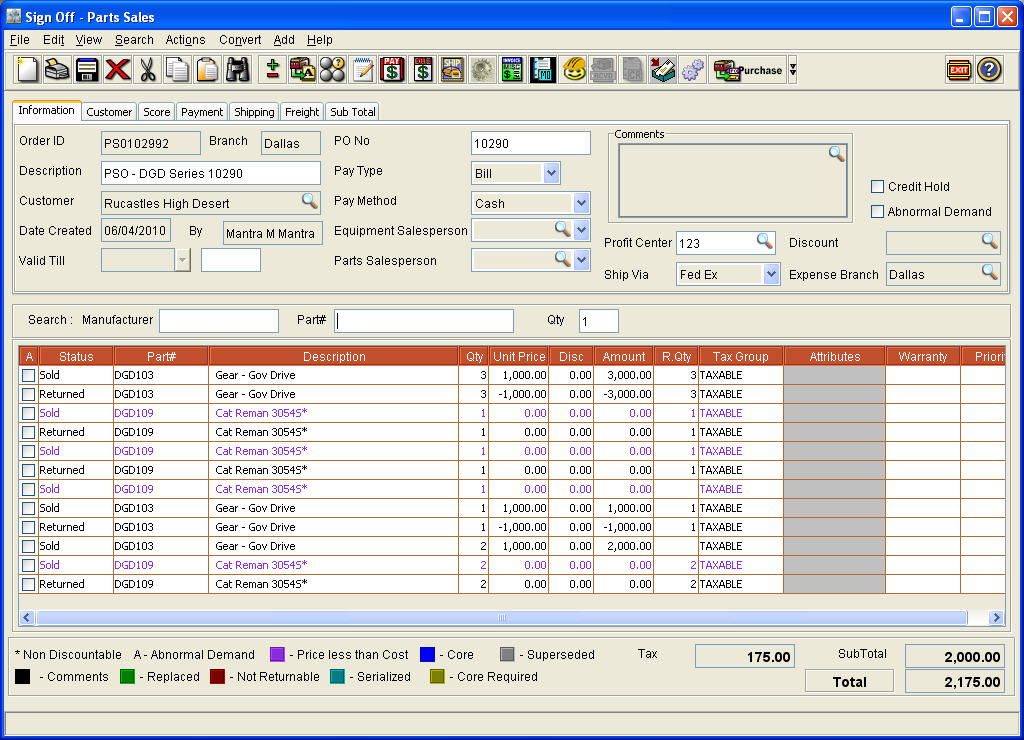Click the red X Delete icon
This screenshot has width=1024, height=740.
[118, 69]
